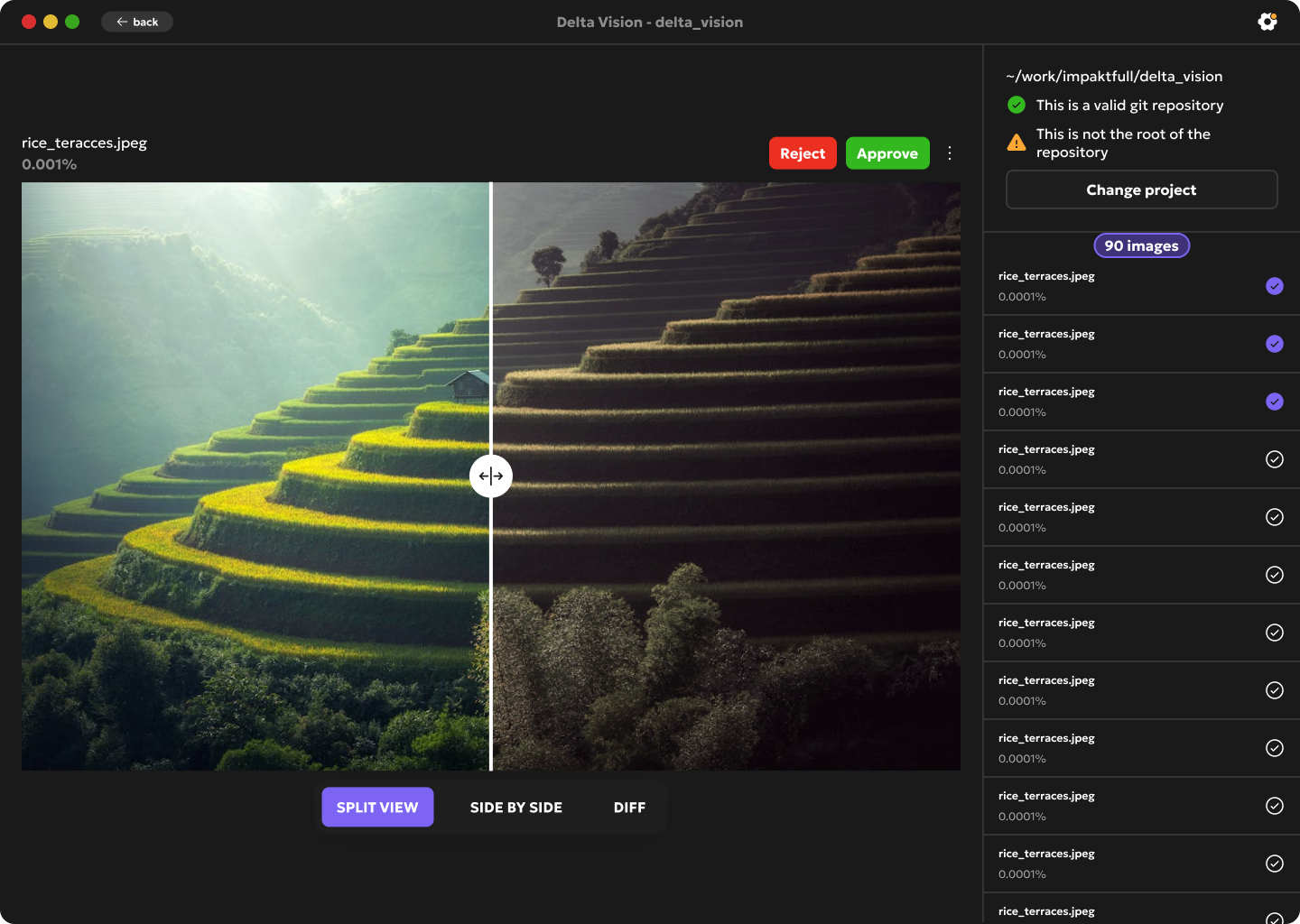Switch to the DIFF mode

point(629,808)
